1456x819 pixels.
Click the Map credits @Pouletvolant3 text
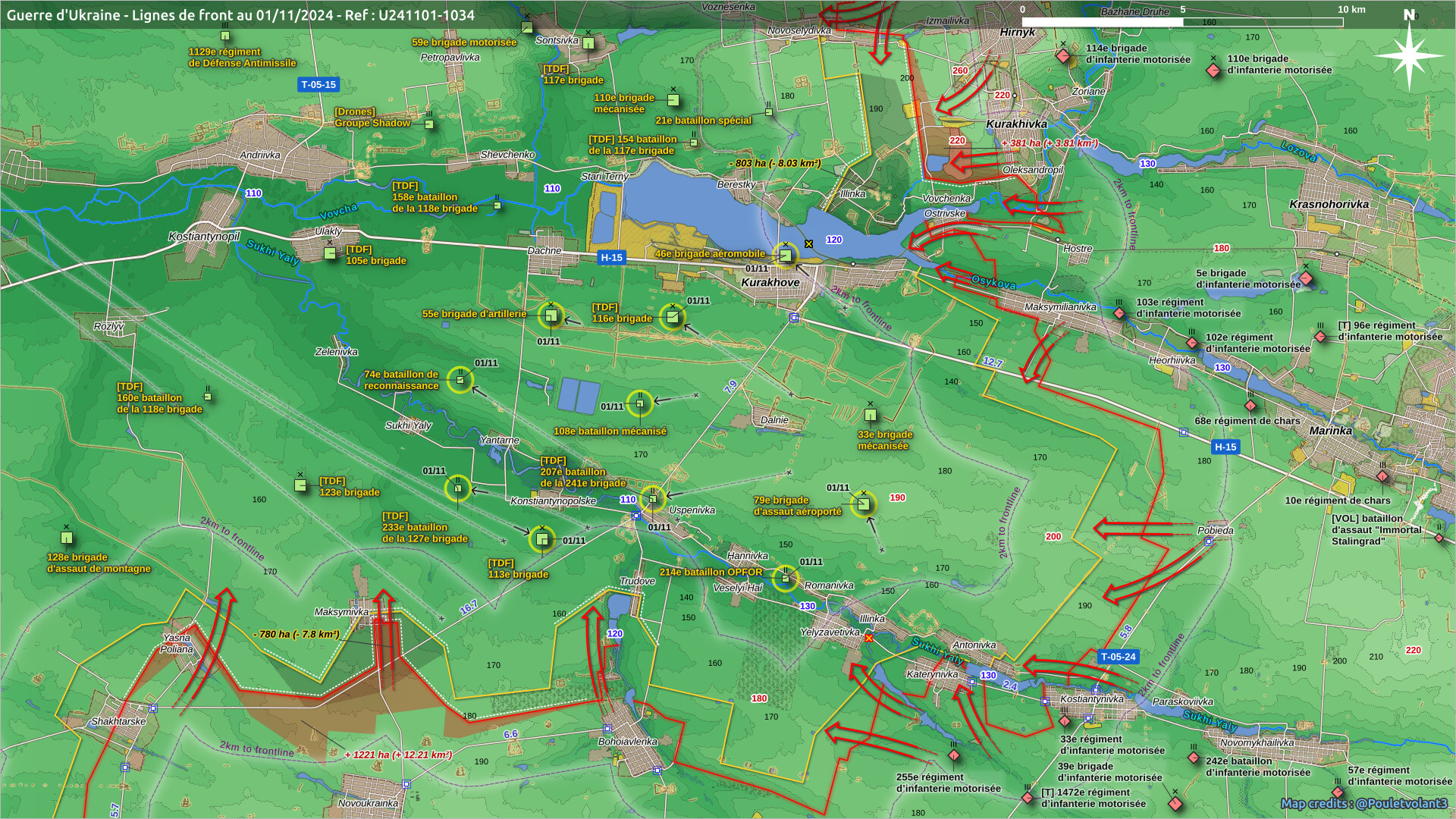pyautogui.click(x=1363, y=803)
